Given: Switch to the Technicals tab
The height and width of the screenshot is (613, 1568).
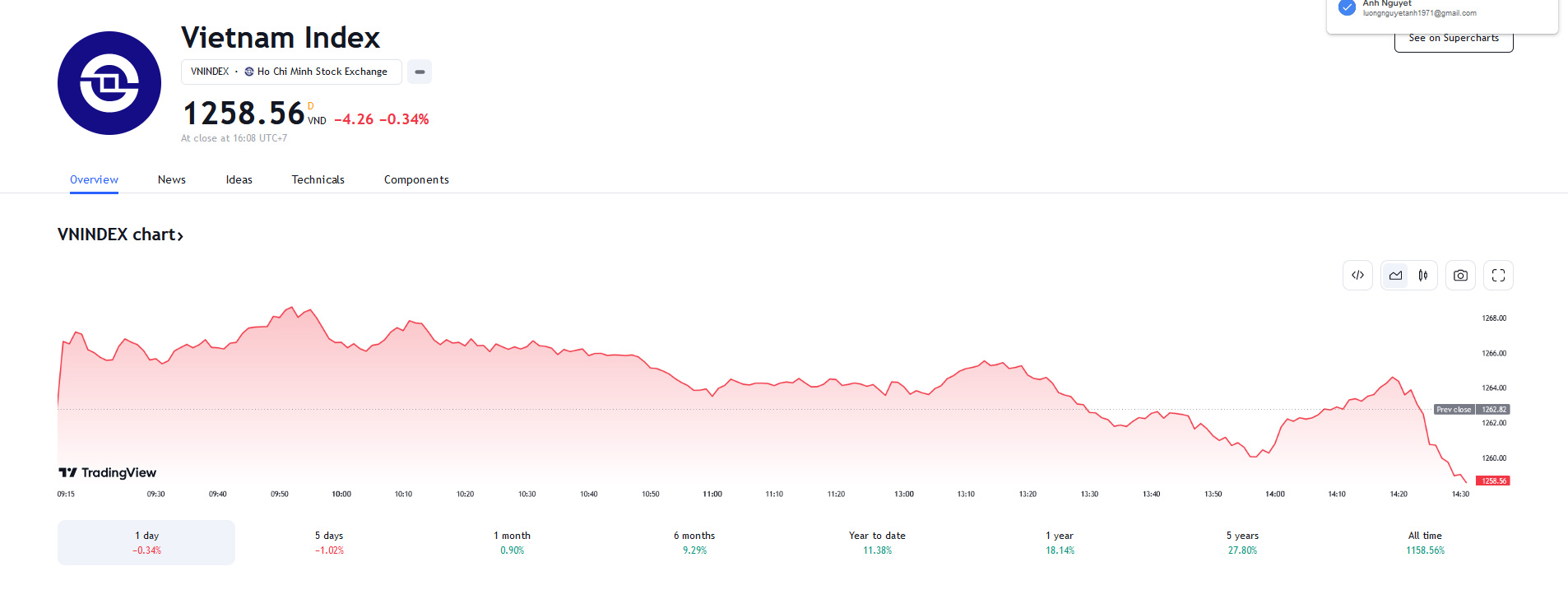Looking at the screenshot, I should (318, 179).
